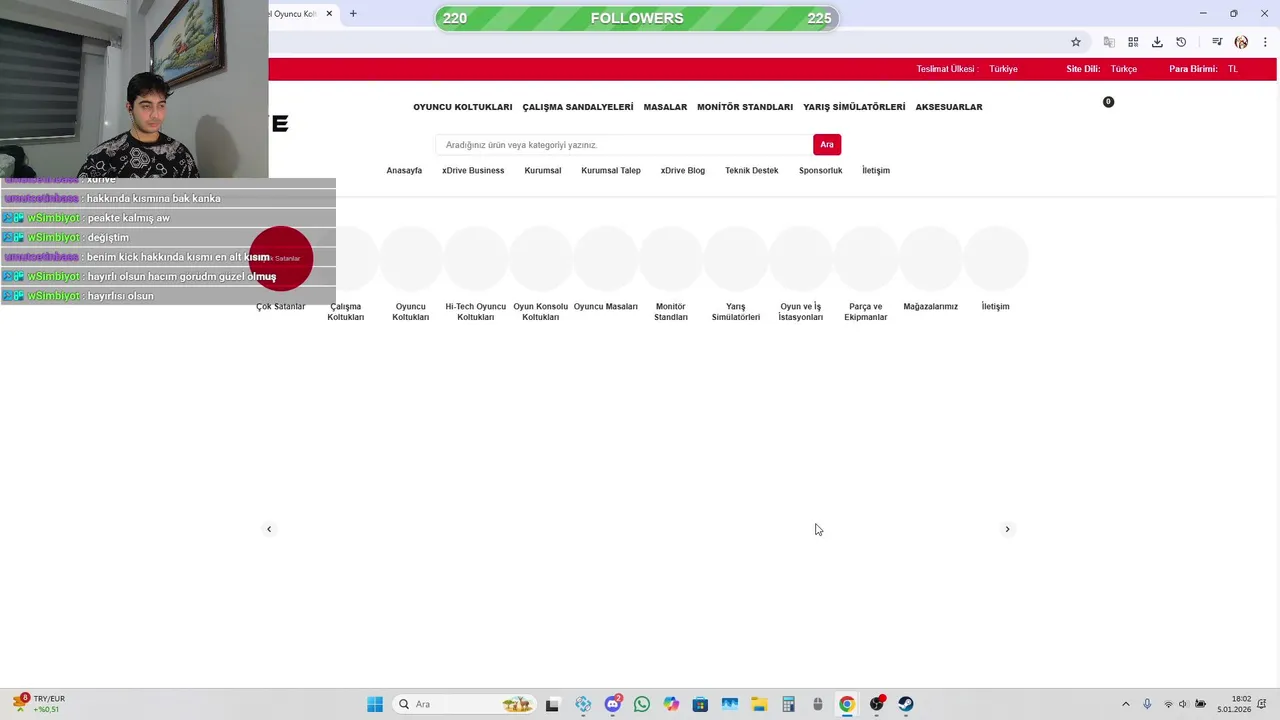Visit the xDrive Blog link
The image size is (1280, 720).
click(683, 171)
